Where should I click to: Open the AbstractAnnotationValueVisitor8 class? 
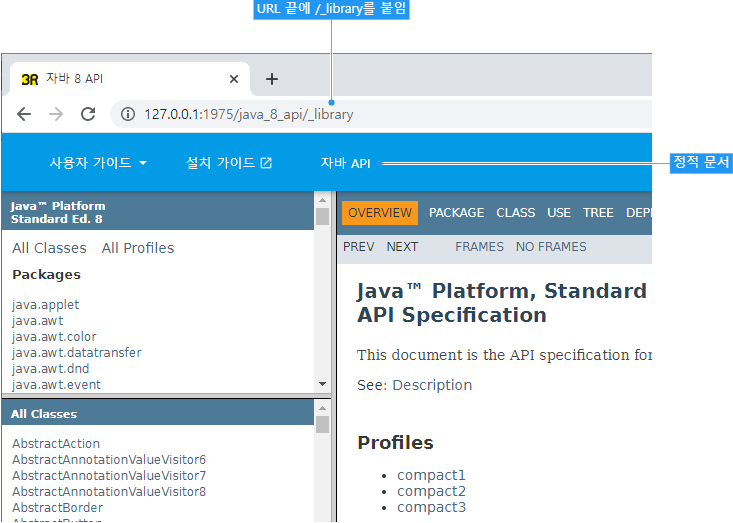point(109,492)
